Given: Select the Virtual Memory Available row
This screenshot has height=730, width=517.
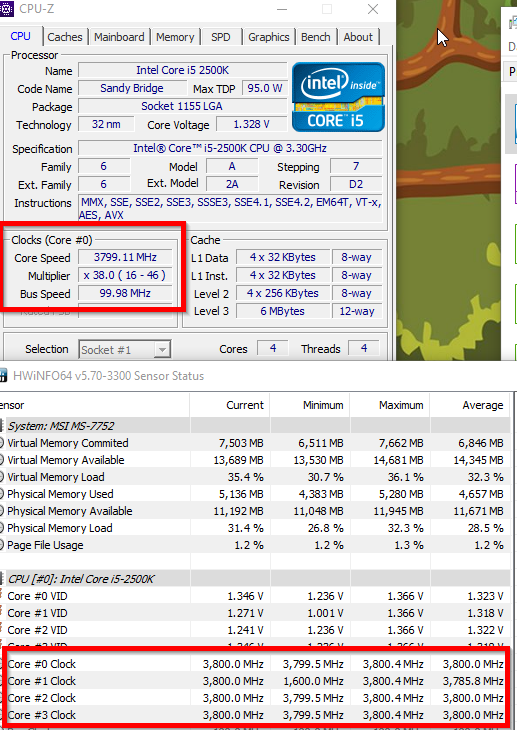Looking at the screenshot, I should click(x=255, y=460).
